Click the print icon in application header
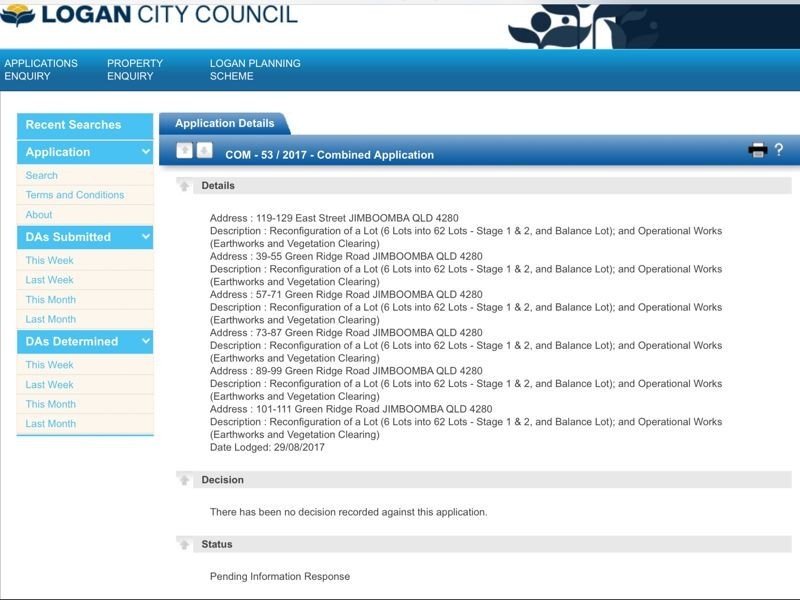The image size is (800, 600). (x=757, y=151)
